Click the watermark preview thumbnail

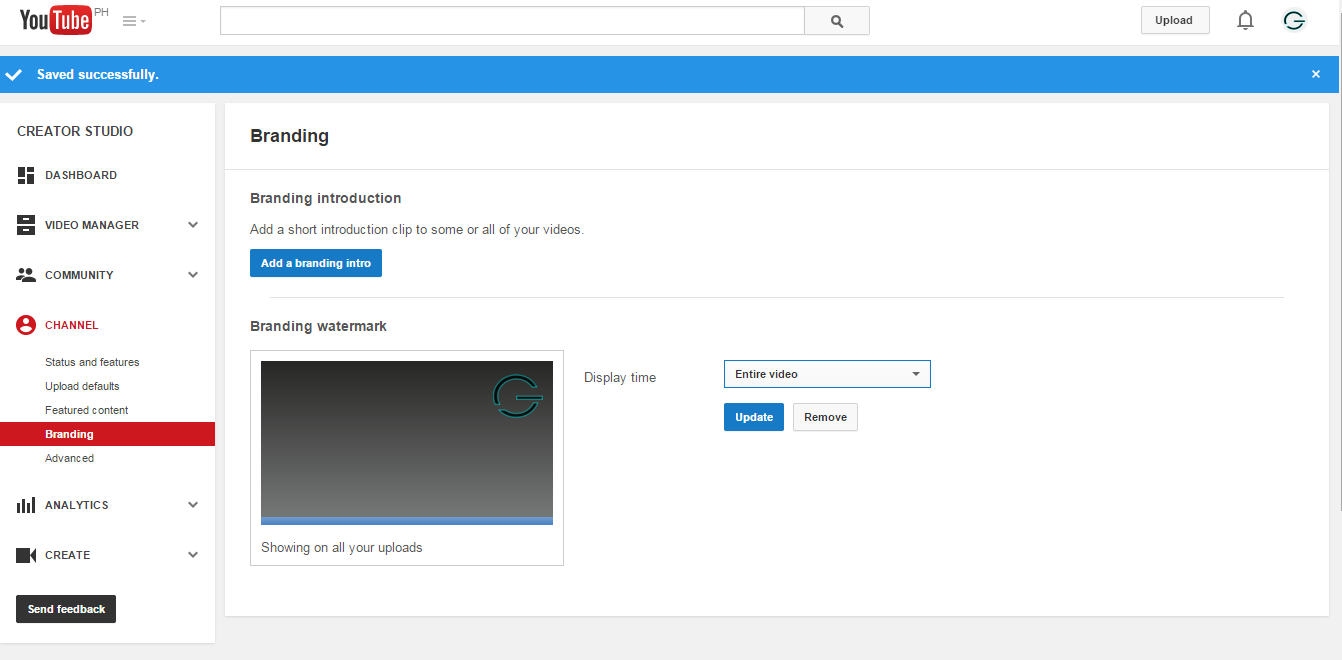click(x=407, y=443)
